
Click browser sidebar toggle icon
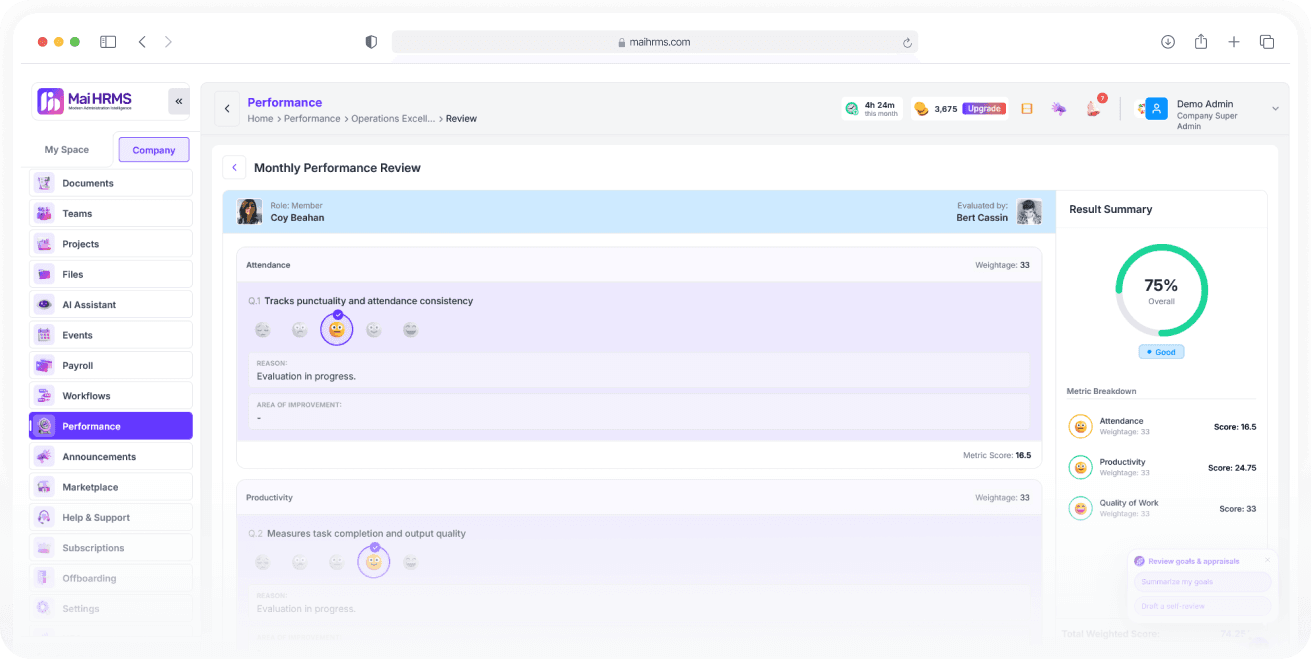(108, 42)
